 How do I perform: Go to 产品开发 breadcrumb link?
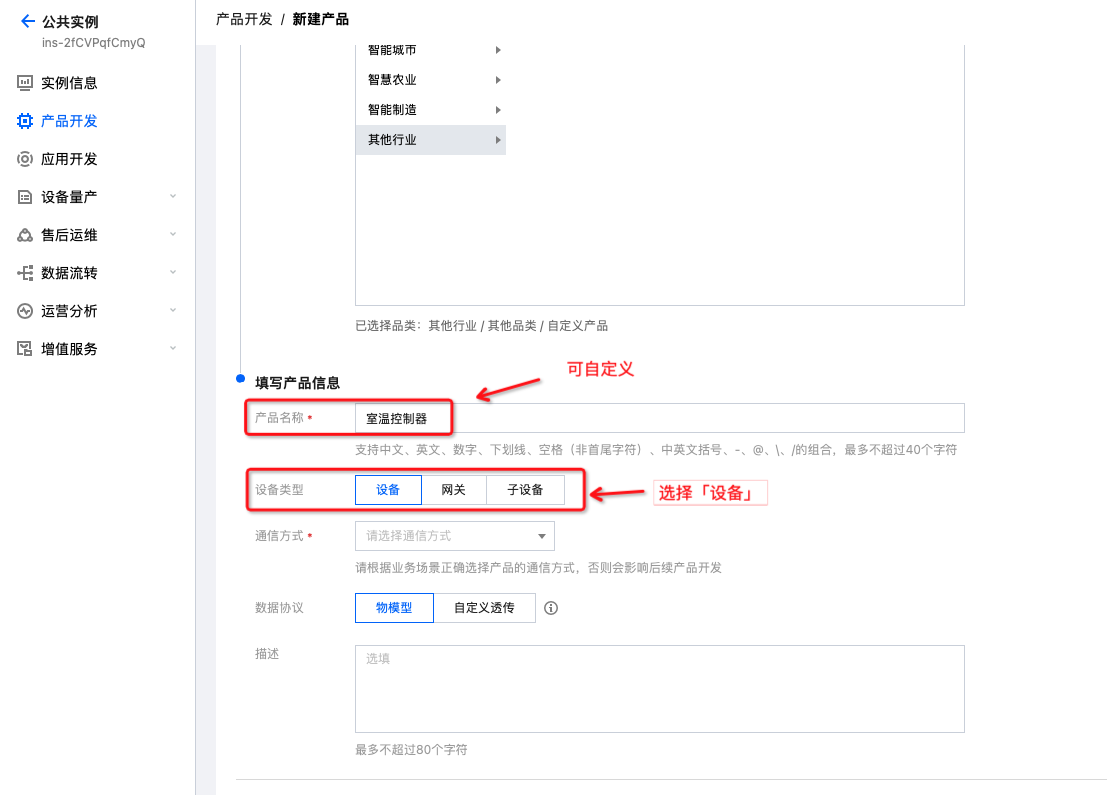pos(244,19)
